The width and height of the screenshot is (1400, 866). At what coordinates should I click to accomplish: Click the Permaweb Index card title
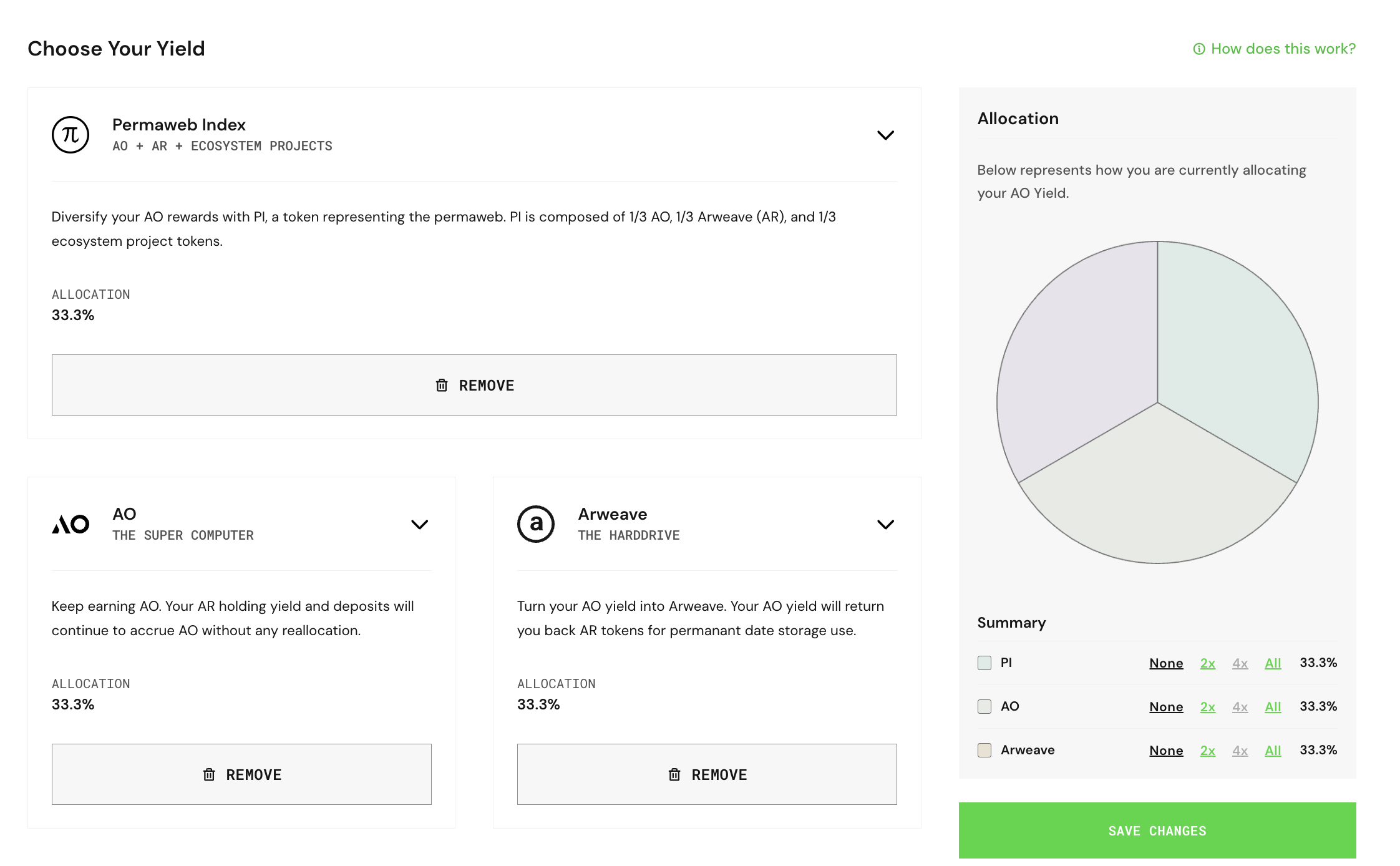click(x=179, y=125)
